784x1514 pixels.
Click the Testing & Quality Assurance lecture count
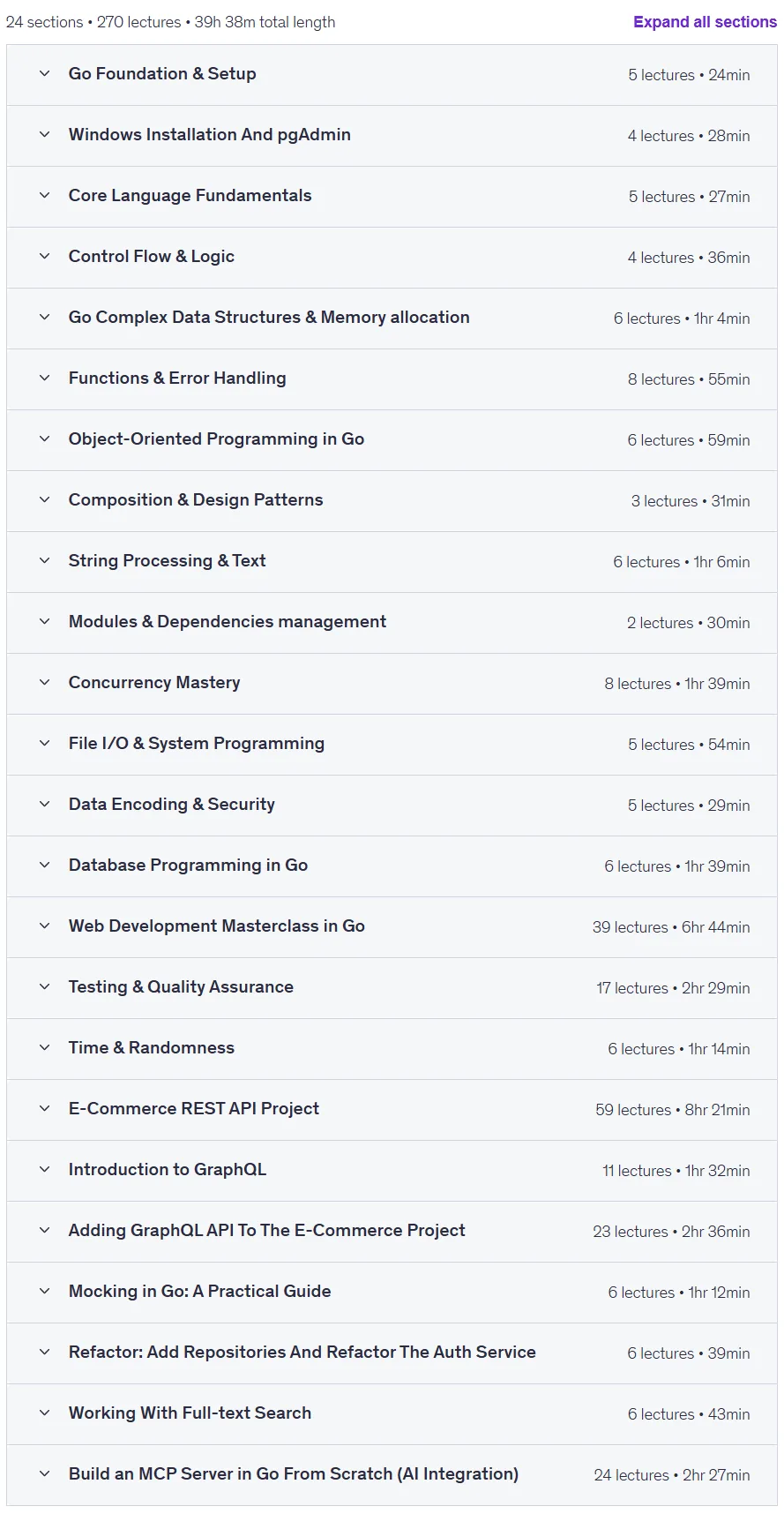tap(632, 988)
